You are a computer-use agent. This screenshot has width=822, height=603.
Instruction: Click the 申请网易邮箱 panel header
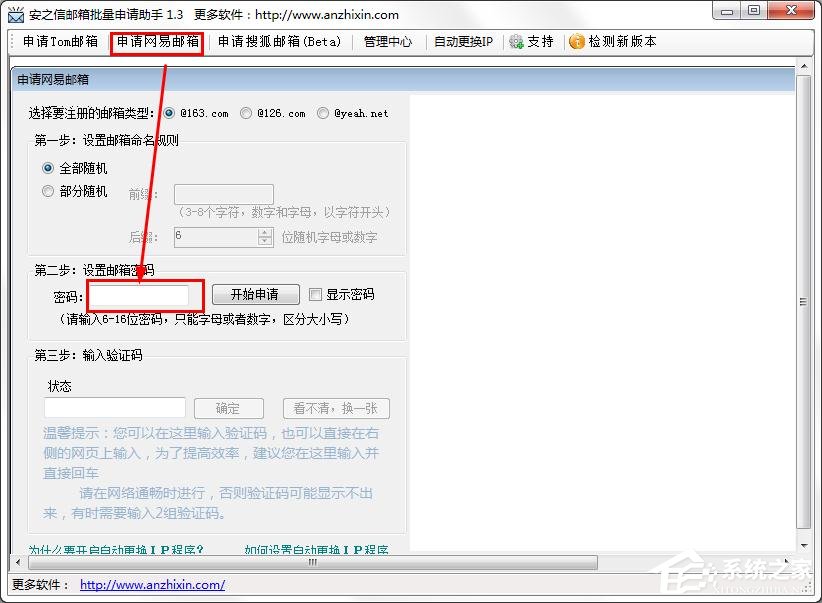tap(403, 80)
